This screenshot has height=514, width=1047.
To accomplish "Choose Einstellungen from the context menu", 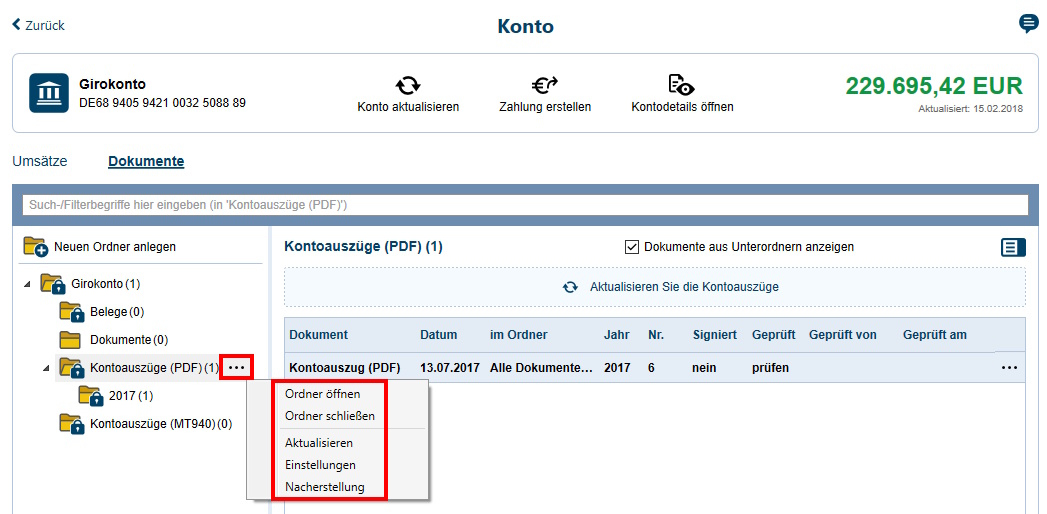I will 320,465.
